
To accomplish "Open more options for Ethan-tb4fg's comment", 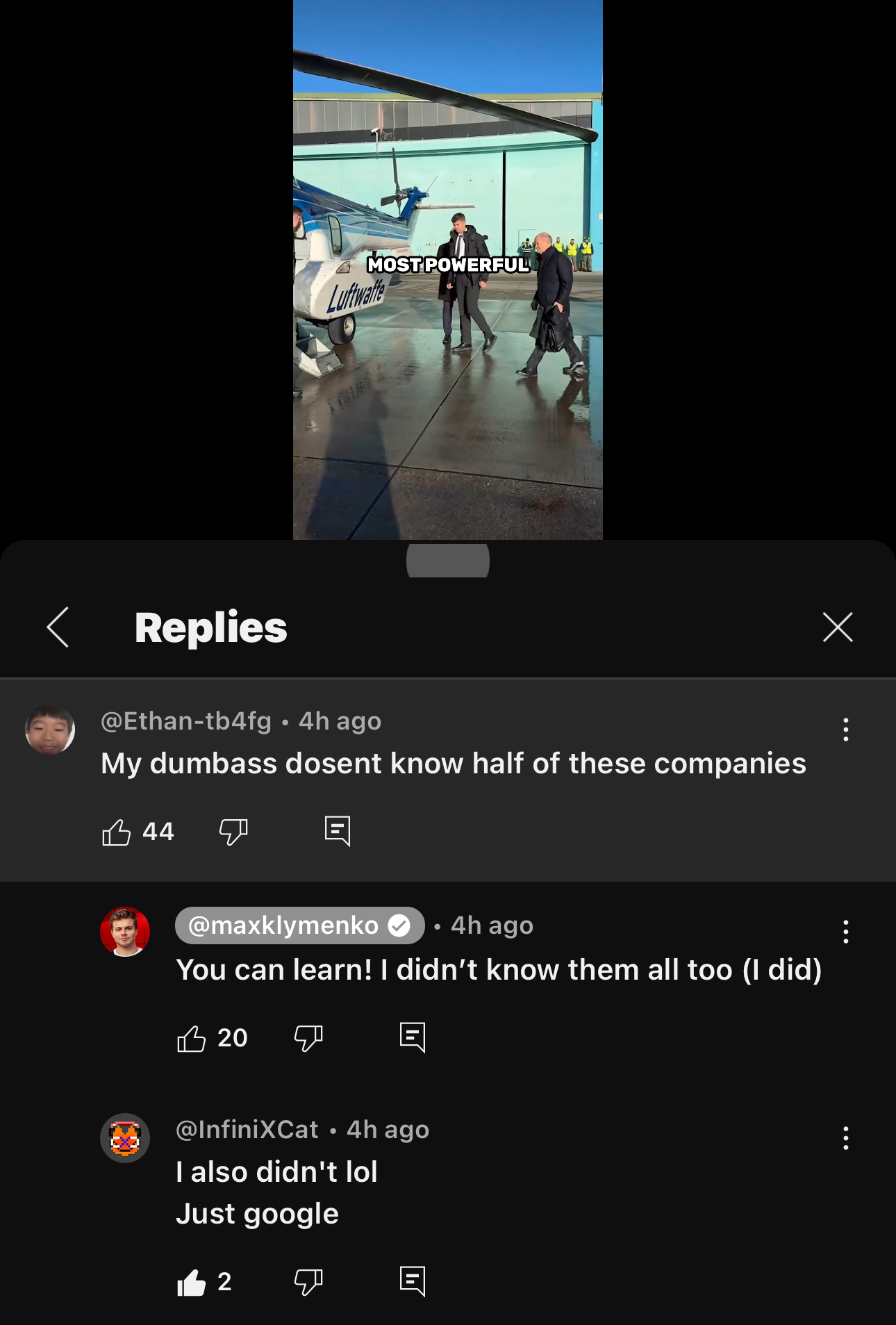I will coord(845,730).
